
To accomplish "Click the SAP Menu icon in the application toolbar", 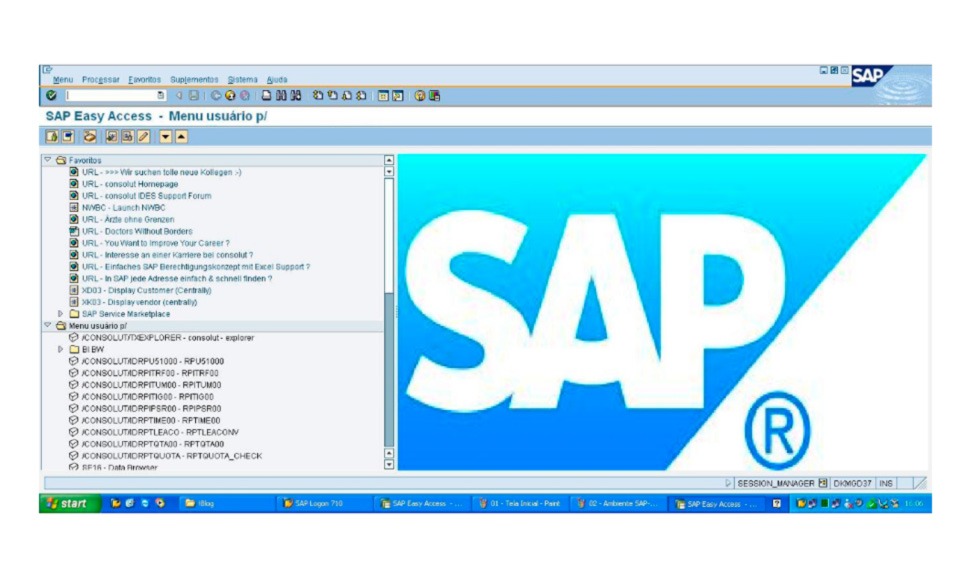I will coord(67,136).
